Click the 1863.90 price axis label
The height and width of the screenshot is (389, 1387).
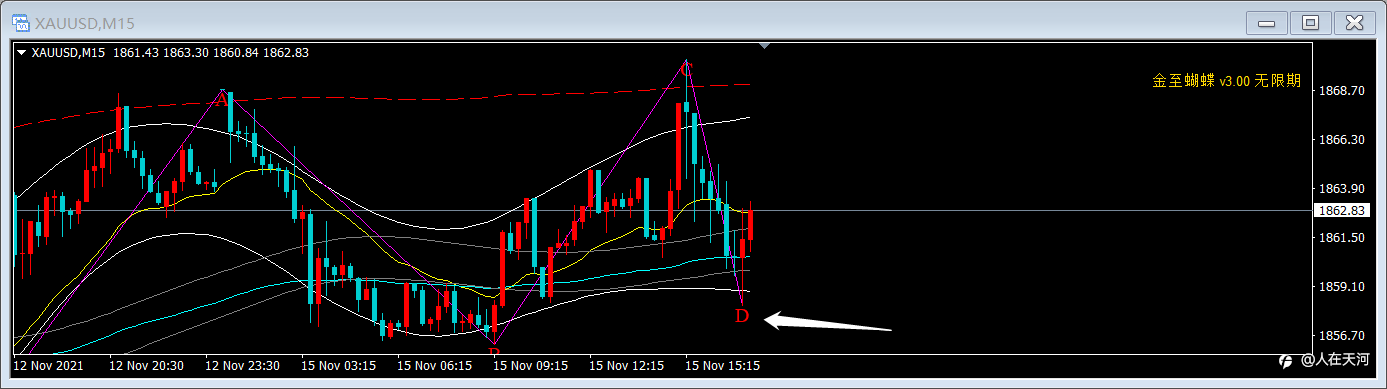(1341, 189)
